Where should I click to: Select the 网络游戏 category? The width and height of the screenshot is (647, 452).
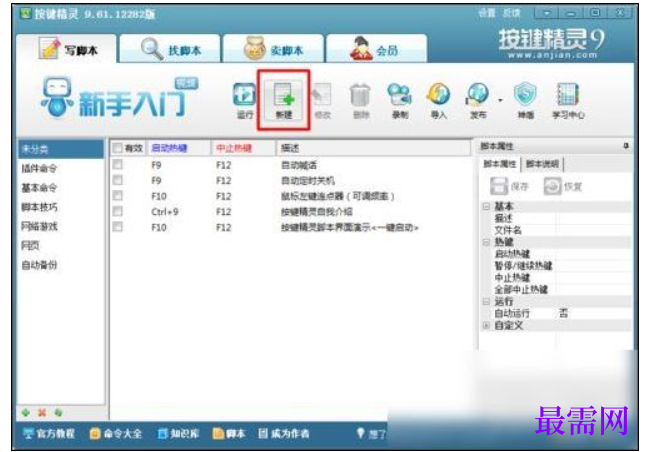point(61,226)
